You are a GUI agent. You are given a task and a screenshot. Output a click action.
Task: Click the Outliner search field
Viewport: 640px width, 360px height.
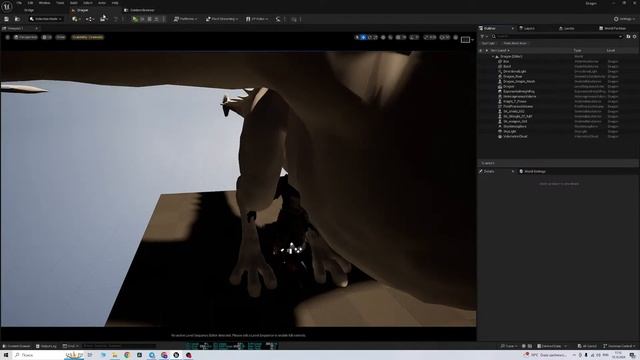(x=557, y=36)
